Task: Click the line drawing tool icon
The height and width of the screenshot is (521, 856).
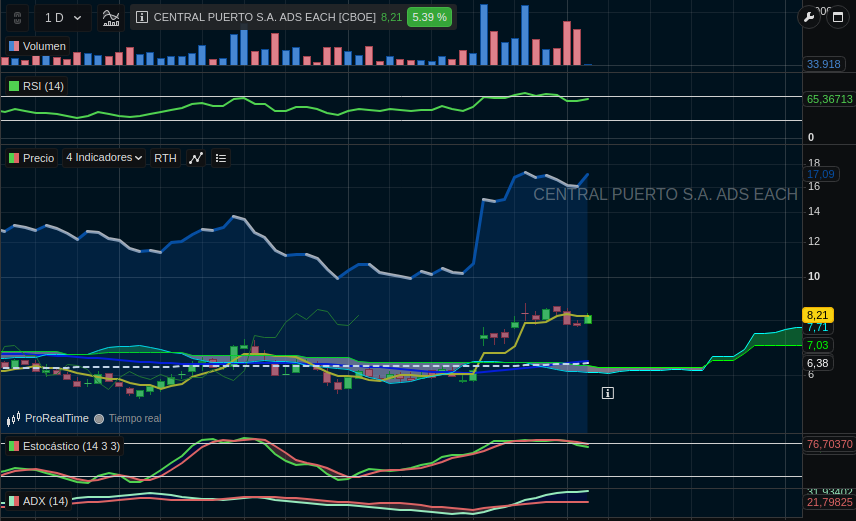Action: point(196,158)
